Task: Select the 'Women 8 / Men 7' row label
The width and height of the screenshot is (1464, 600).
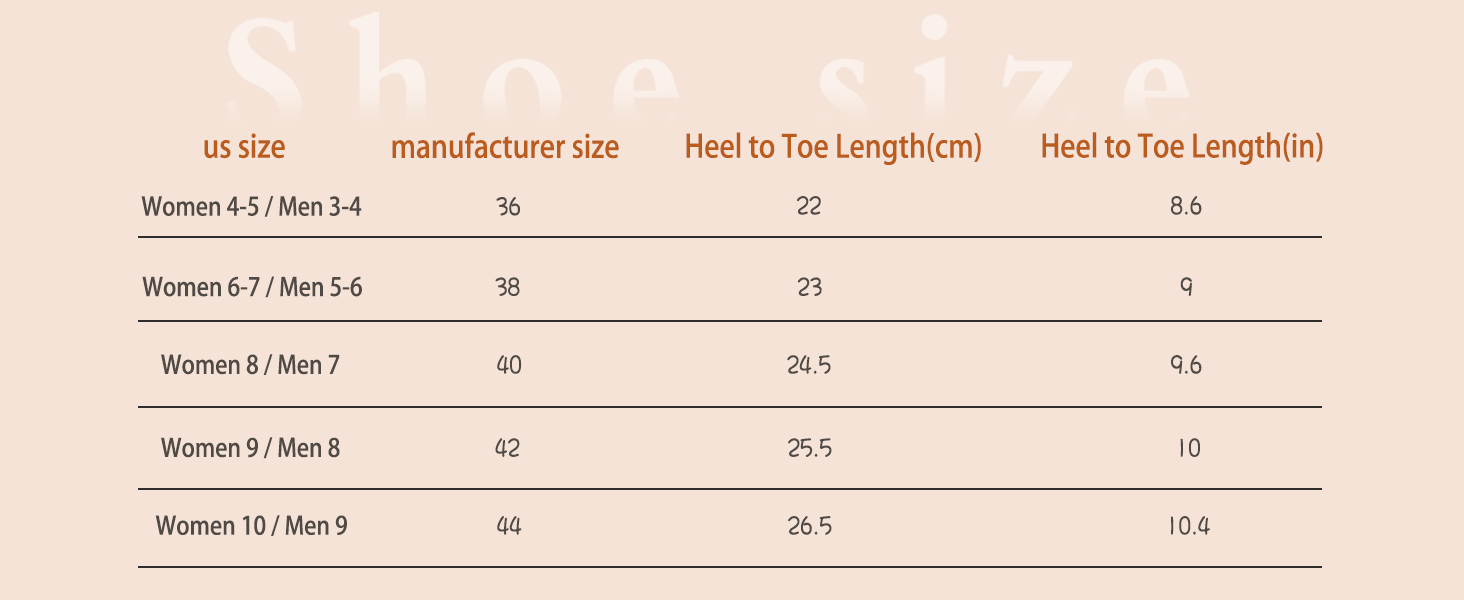Action: [x=250, y=365]
